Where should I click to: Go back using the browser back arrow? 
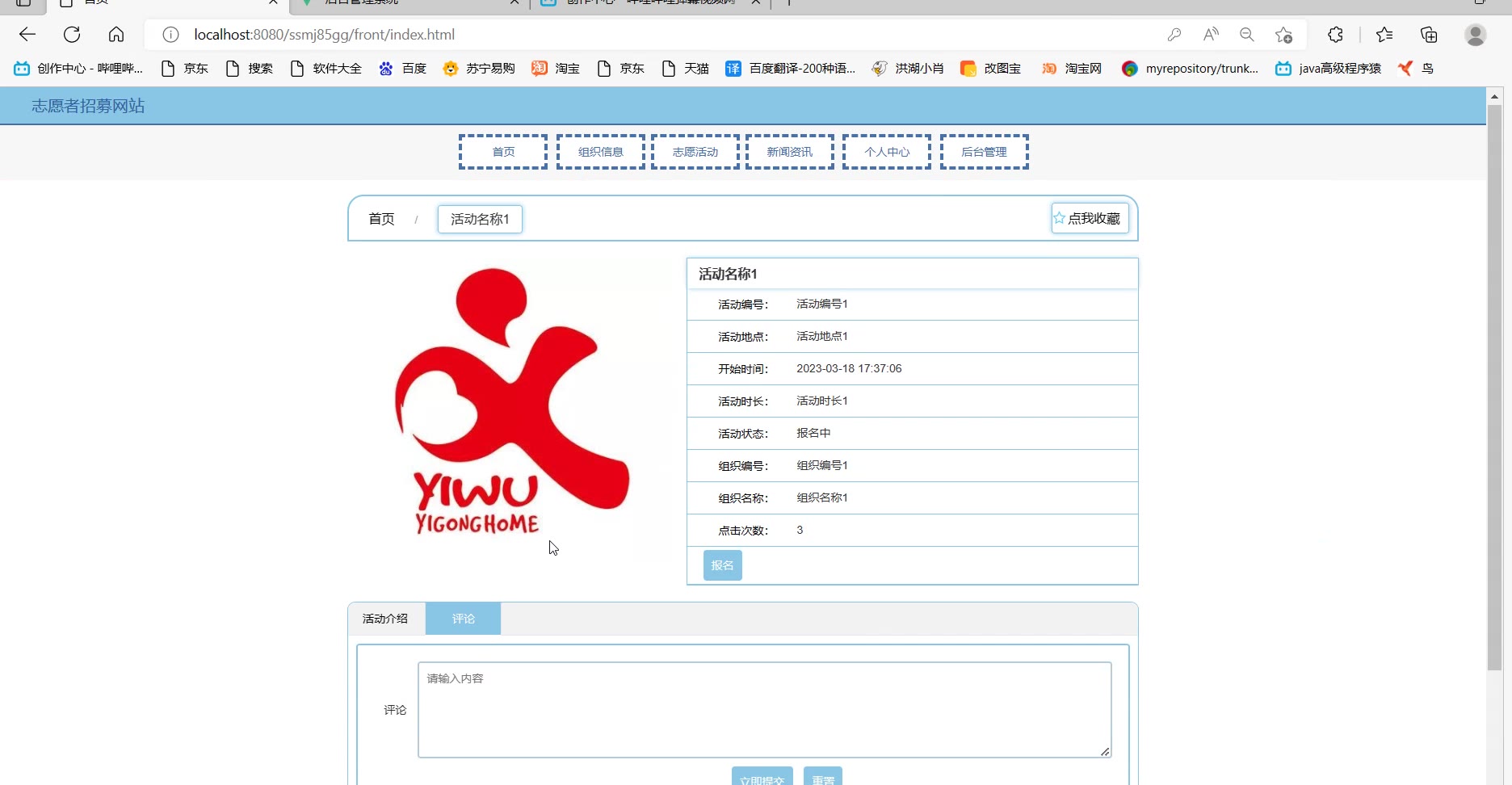[x=27, y=35]
